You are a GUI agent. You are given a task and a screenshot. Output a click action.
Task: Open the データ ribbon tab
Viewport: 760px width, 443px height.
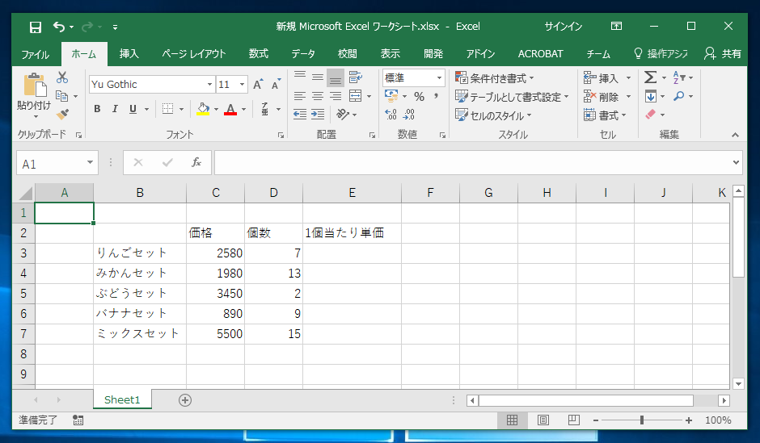point(303,54)
